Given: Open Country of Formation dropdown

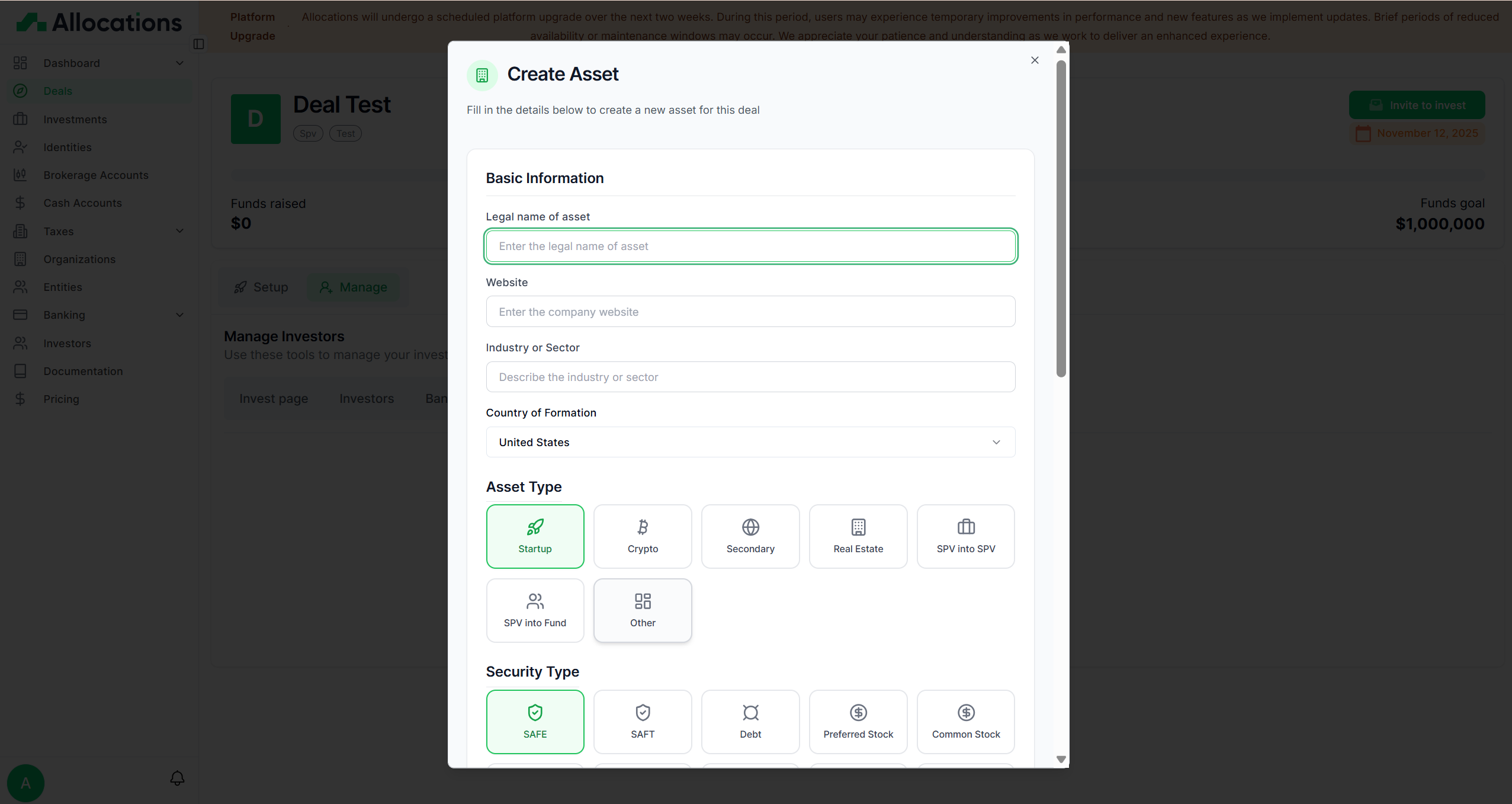Looking at the screenshot, I should [x=750, y=442].
